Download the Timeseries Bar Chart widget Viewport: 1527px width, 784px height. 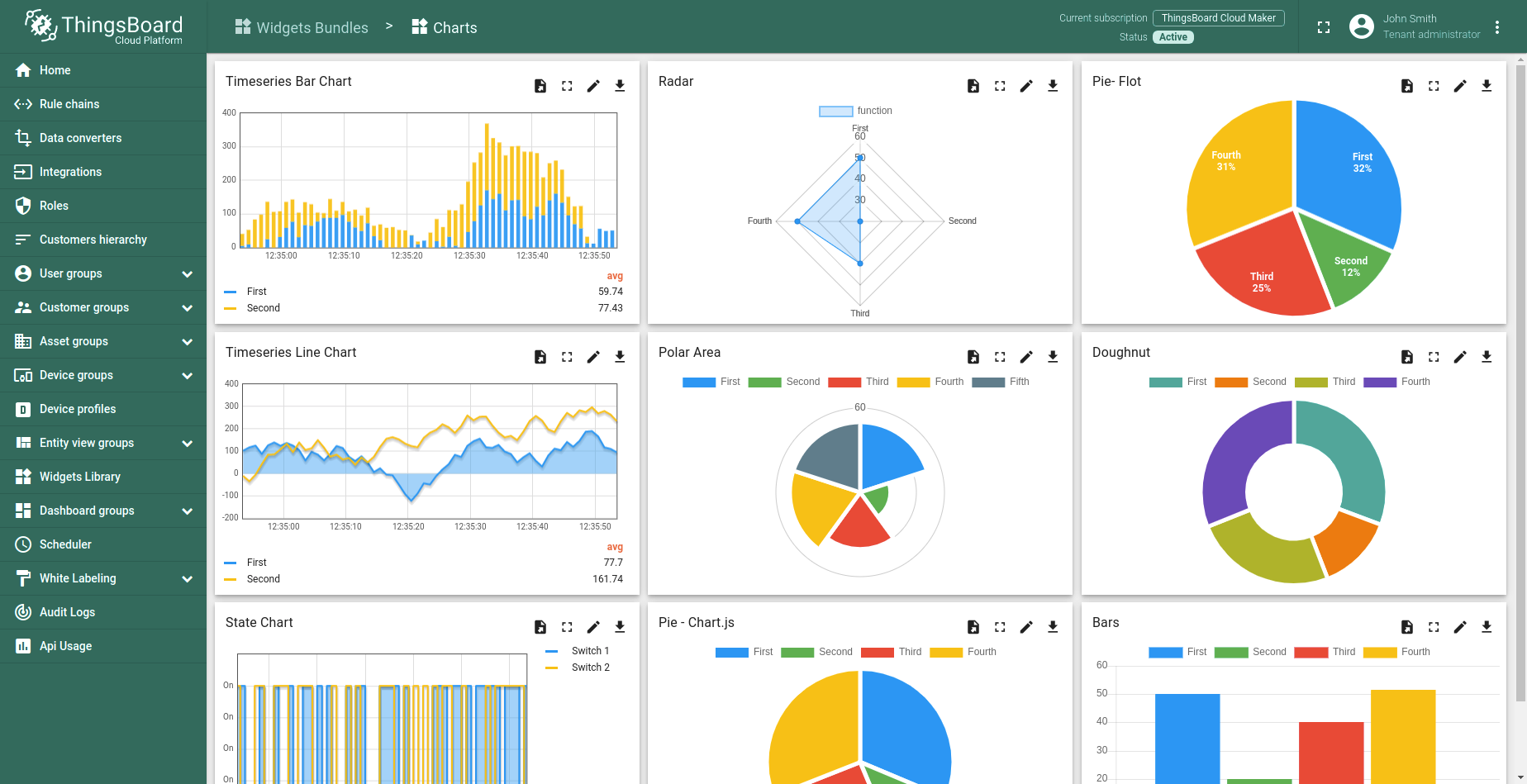pos(620,86)
